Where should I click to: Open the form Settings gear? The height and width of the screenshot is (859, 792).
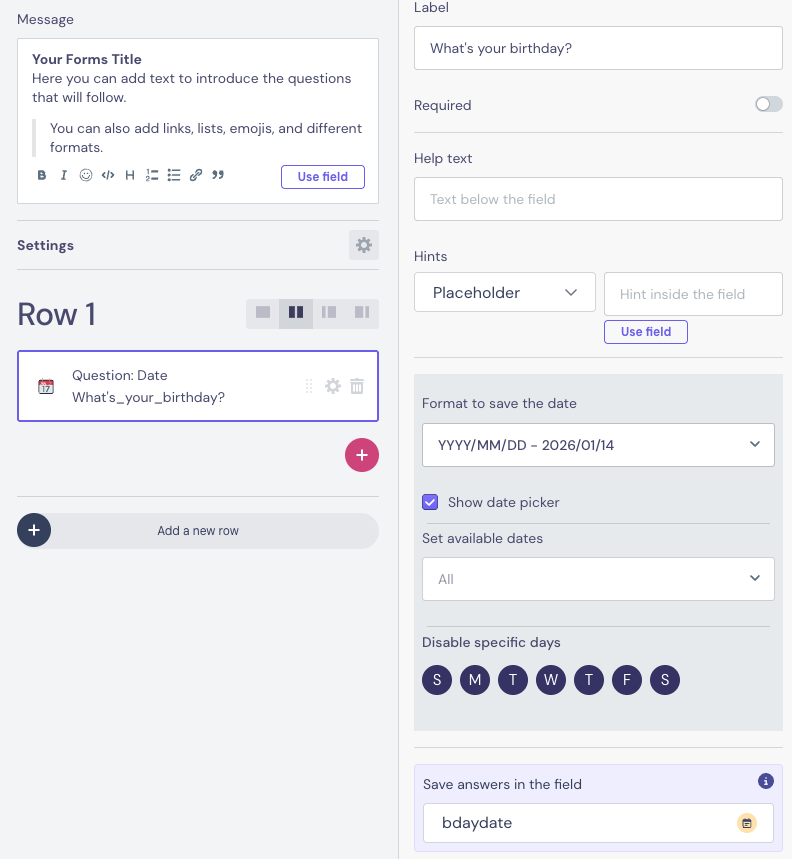coord(364,245)
